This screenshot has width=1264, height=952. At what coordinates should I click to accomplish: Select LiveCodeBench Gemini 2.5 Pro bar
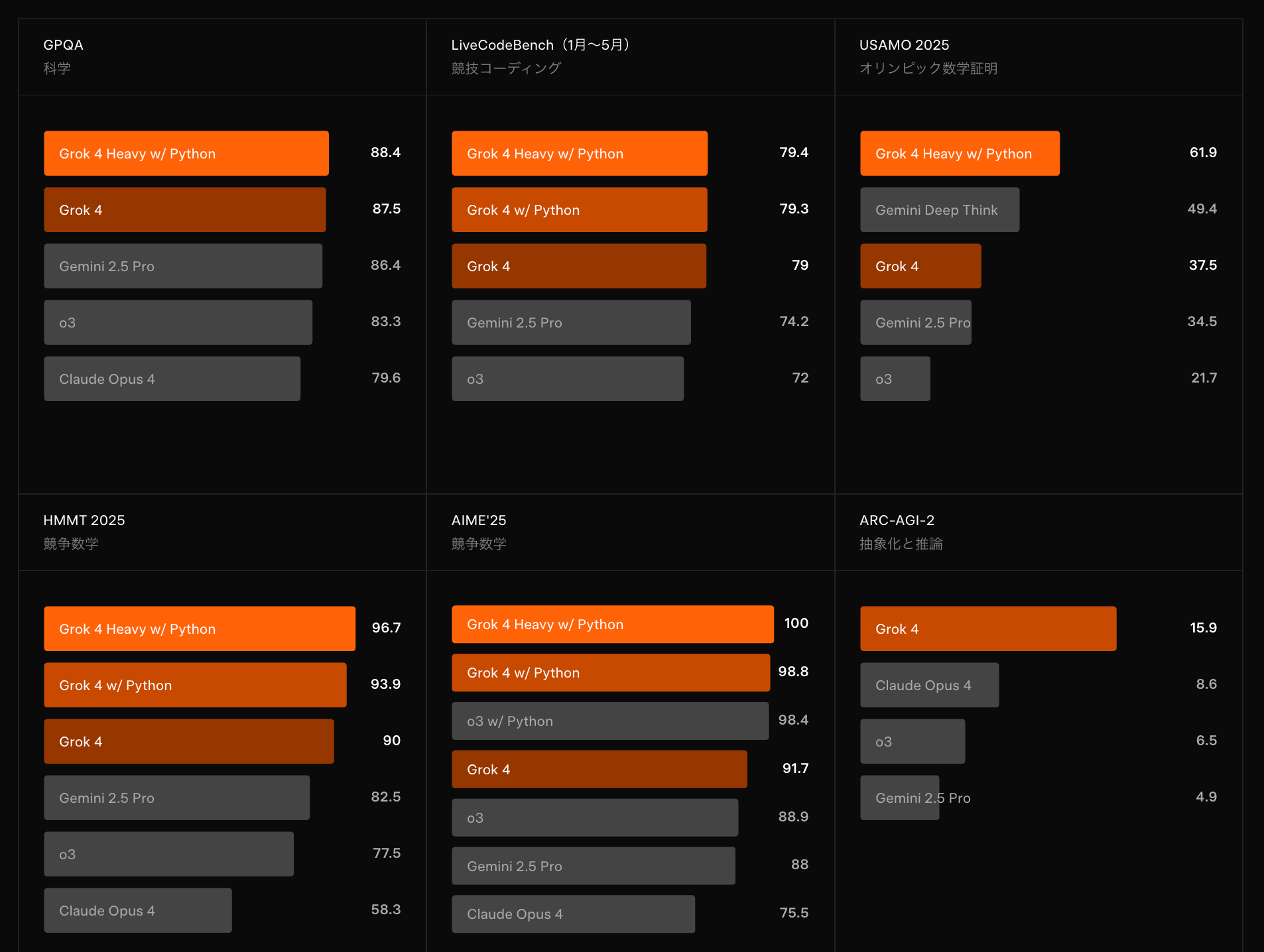[571, 322]
